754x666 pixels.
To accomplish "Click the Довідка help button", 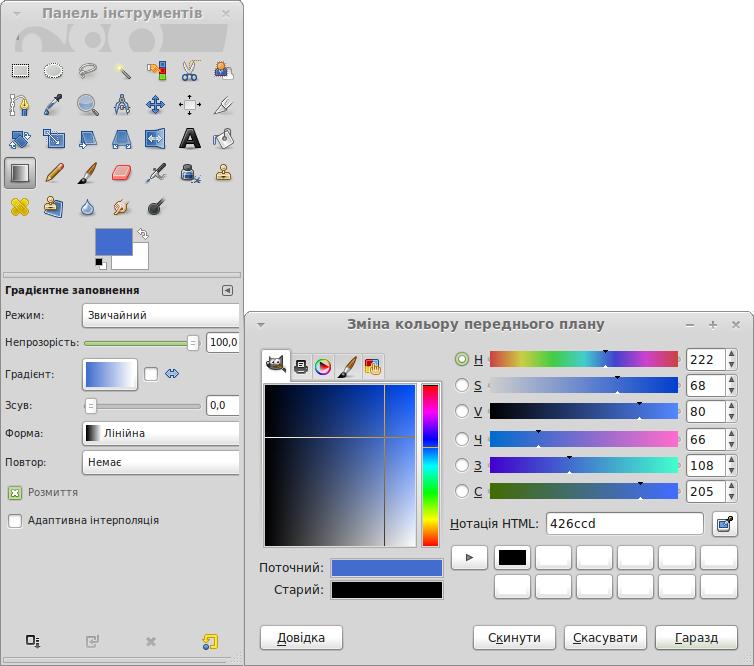I will coord(301,638).
